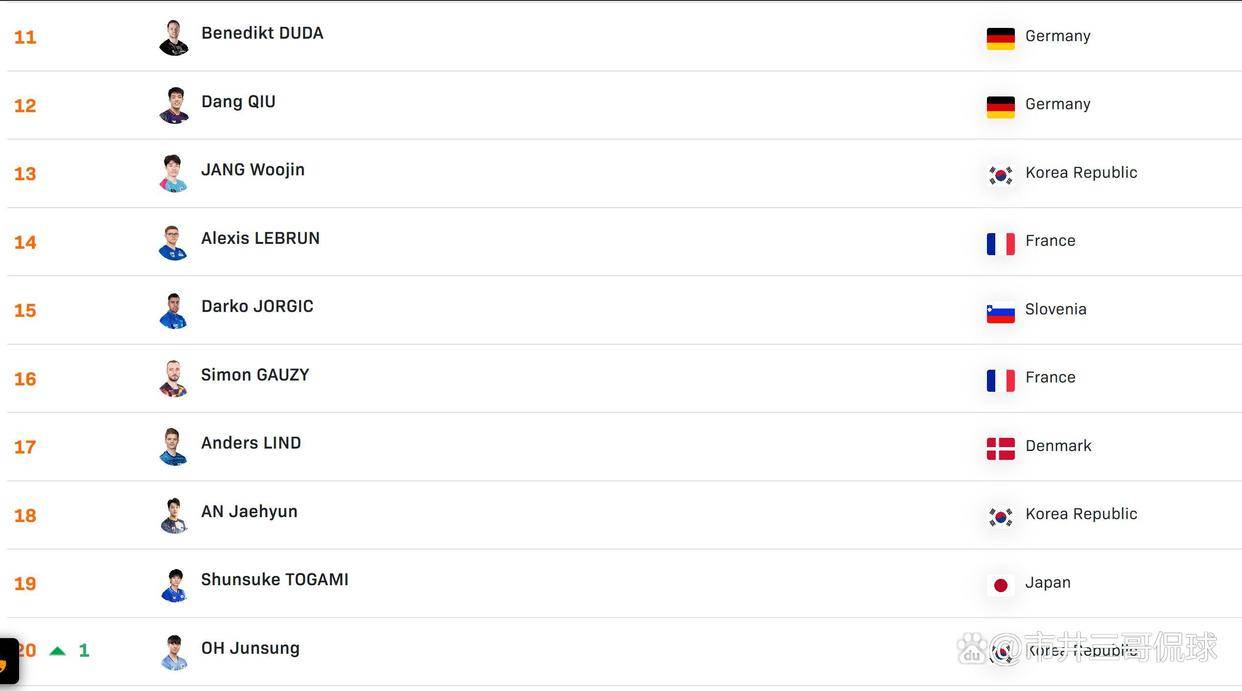Click the green rank-up arrow at rank 20
1242x691 pixels.
(58, 651)
